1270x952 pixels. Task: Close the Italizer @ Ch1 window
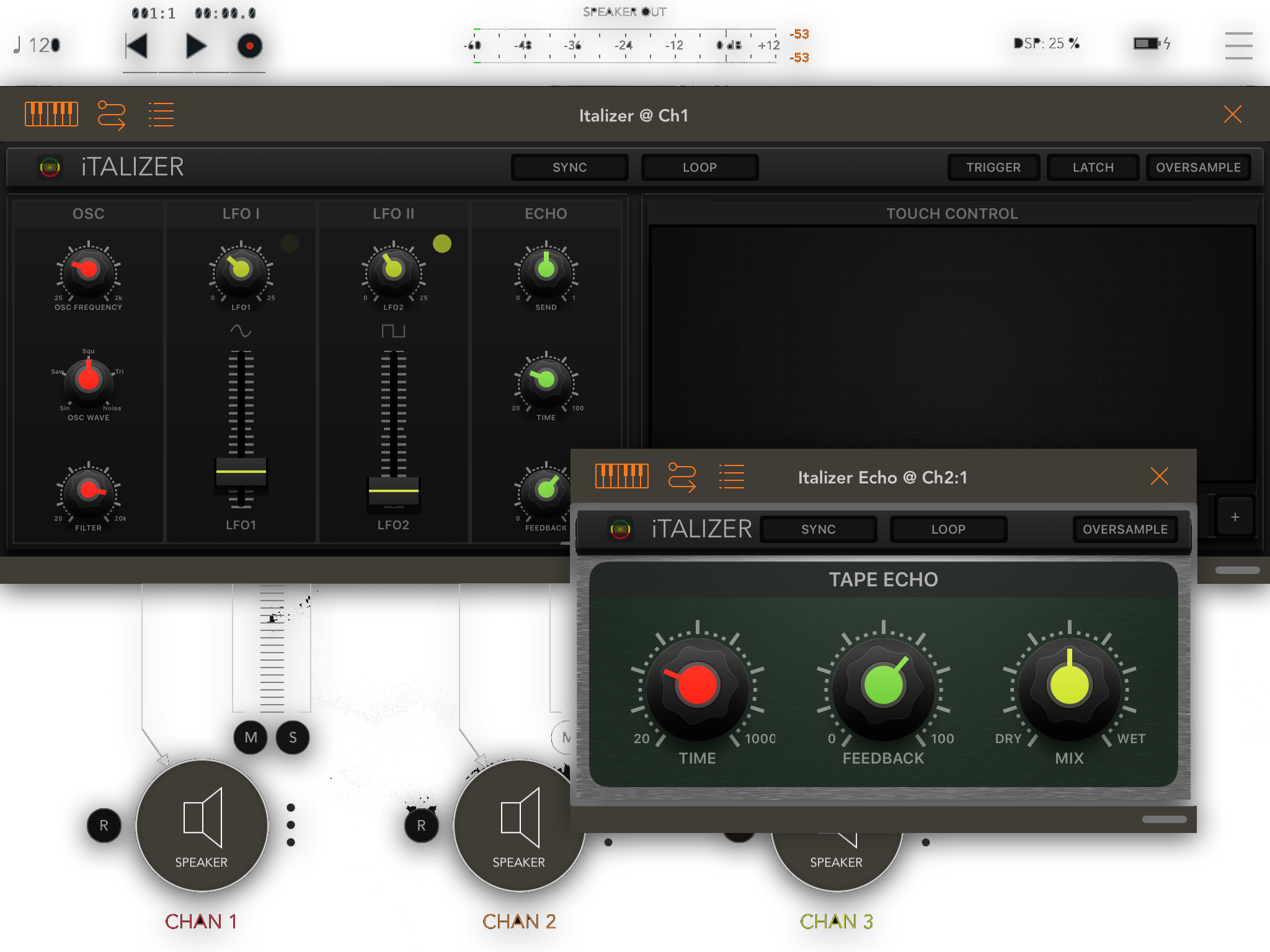(x=1232, y=115)
